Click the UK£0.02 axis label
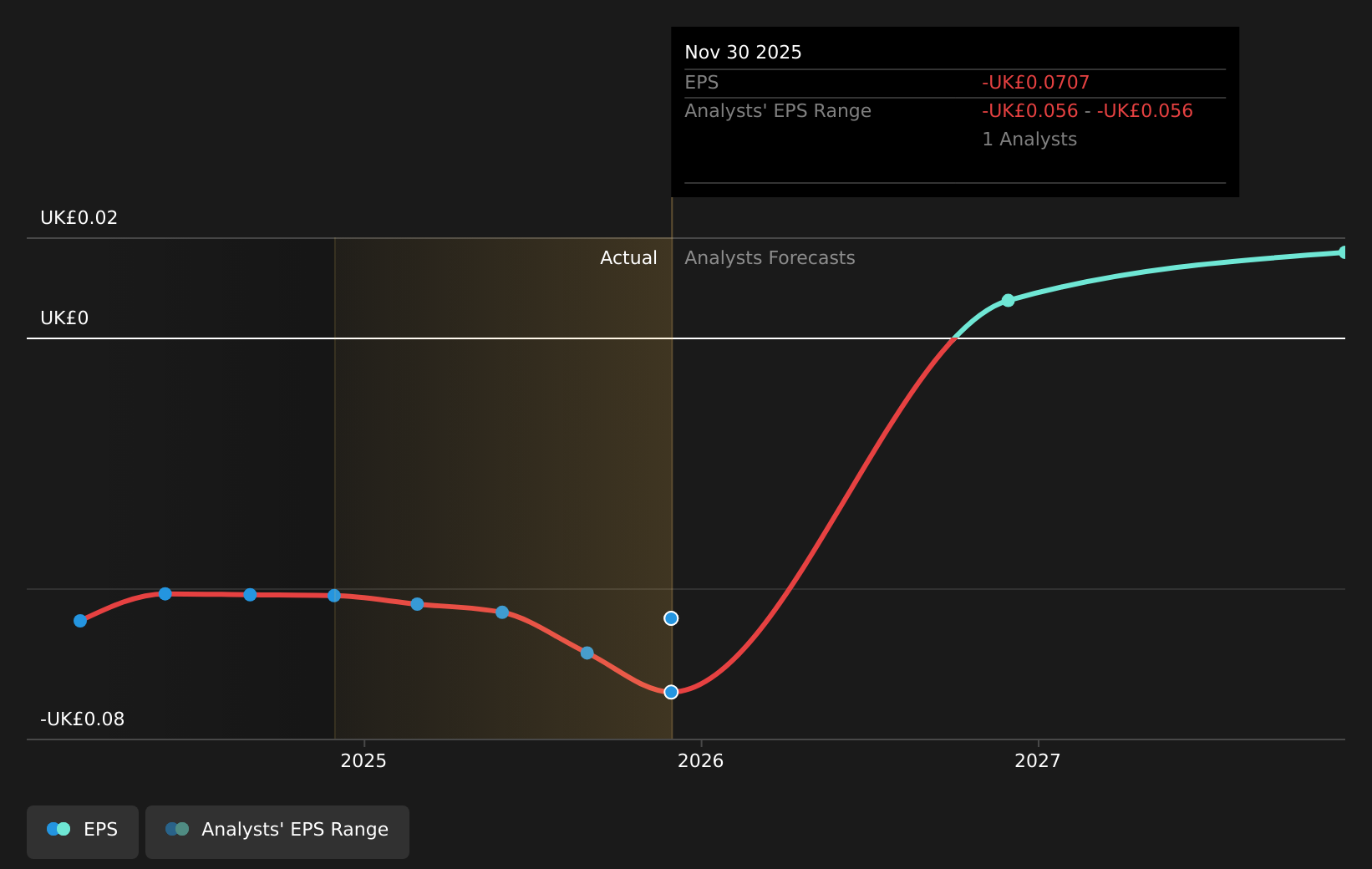Image resolution: width=1372 pixels, height=869 pixels. tap(79, 218)
